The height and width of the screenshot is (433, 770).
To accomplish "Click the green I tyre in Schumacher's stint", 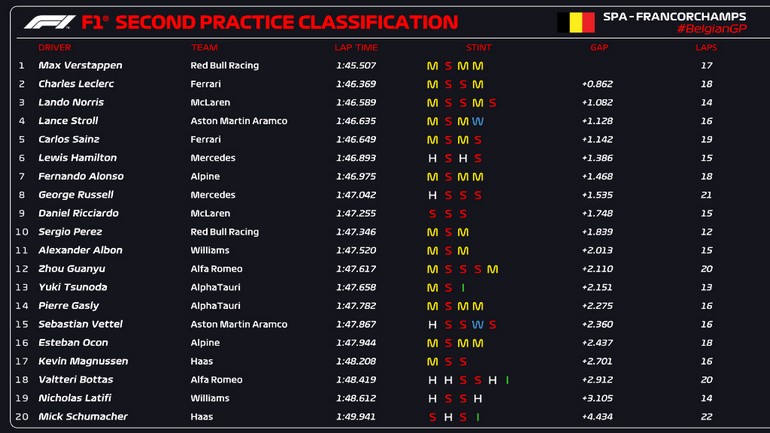I will tap(478, 417).
